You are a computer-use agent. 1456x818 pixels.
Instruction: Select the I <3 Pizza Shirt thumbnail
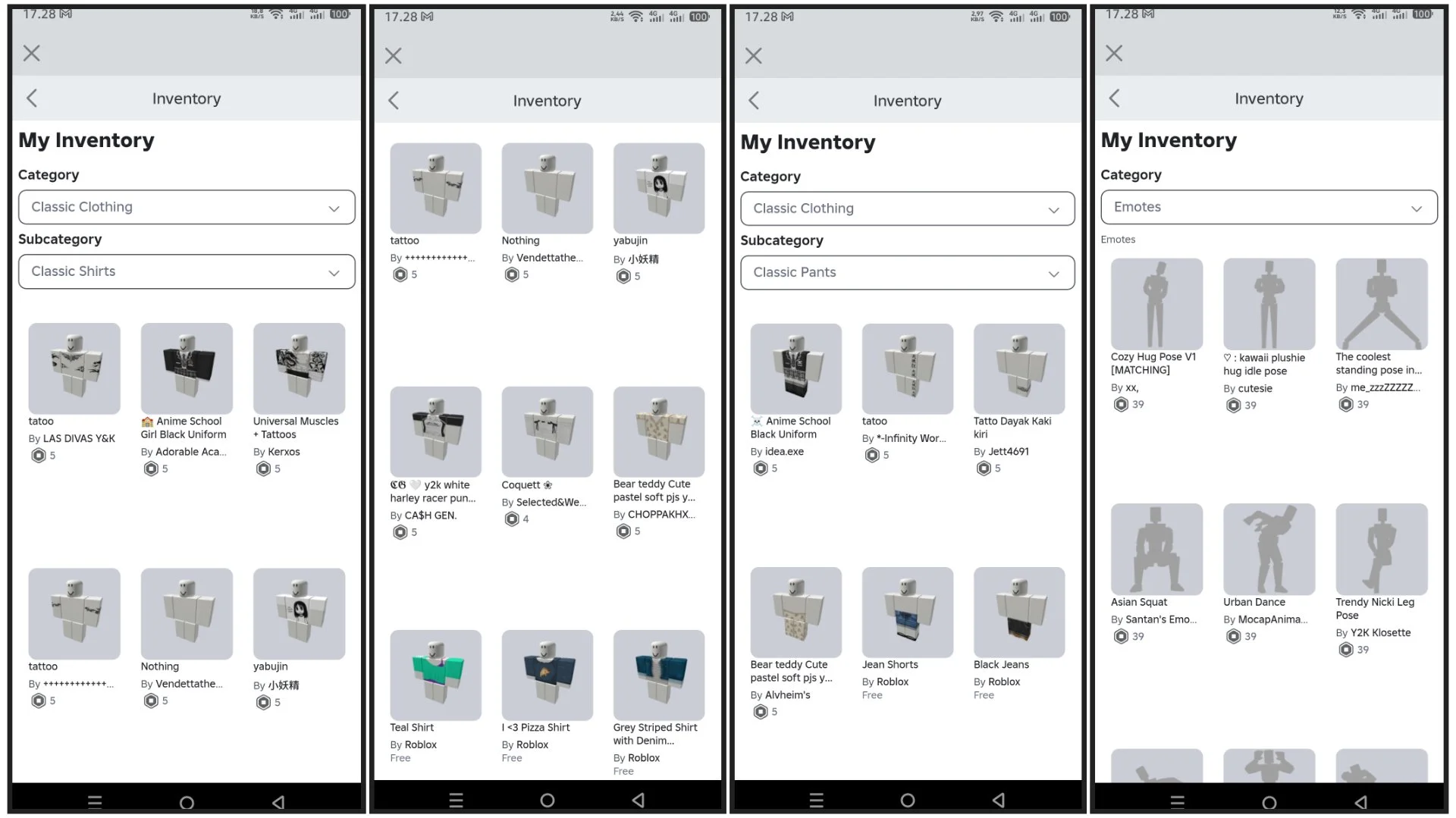click(547, 675)
